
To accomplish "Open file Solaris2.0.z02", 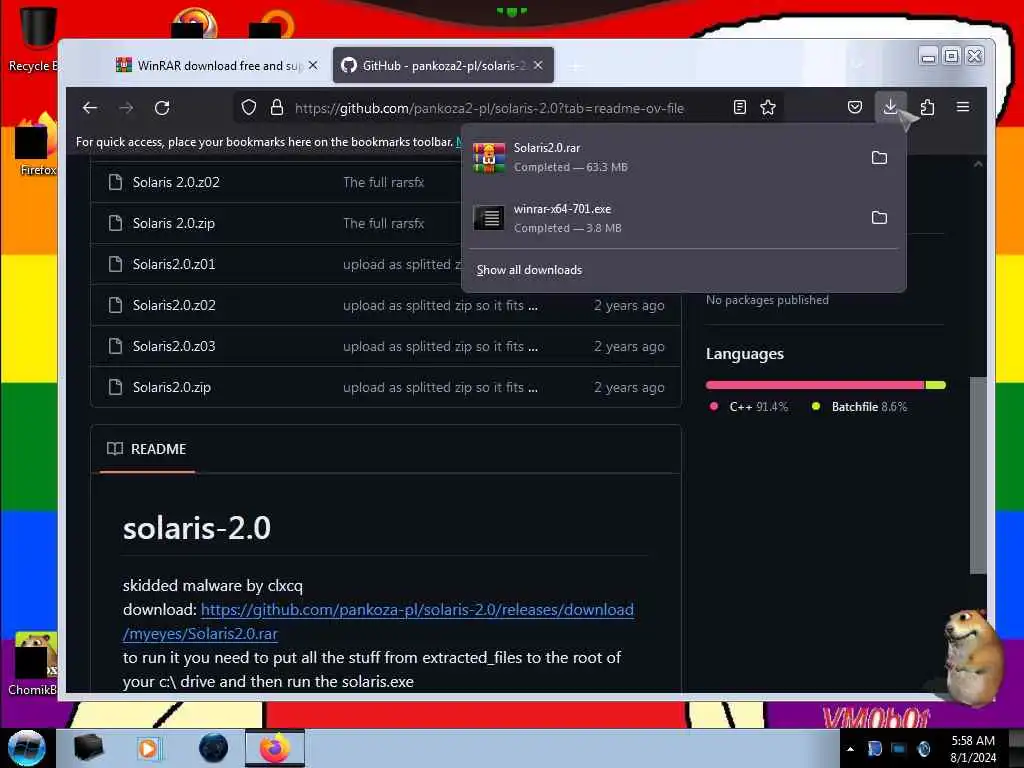I will [174, 306].
